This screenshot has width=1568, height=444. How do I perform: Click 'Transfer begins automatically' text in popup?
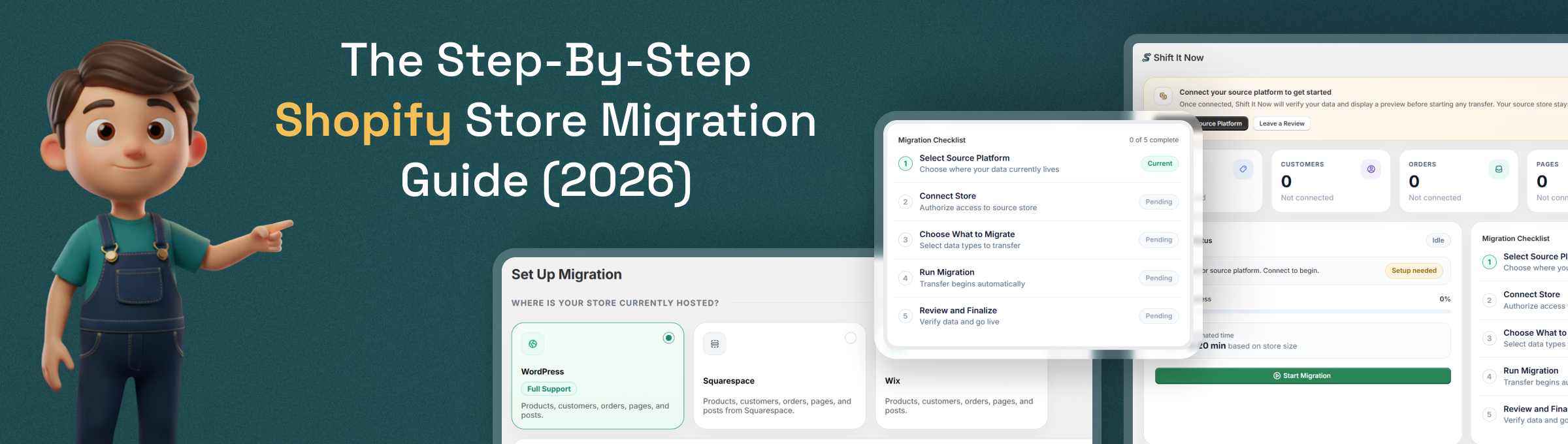[x=972, y=284]
